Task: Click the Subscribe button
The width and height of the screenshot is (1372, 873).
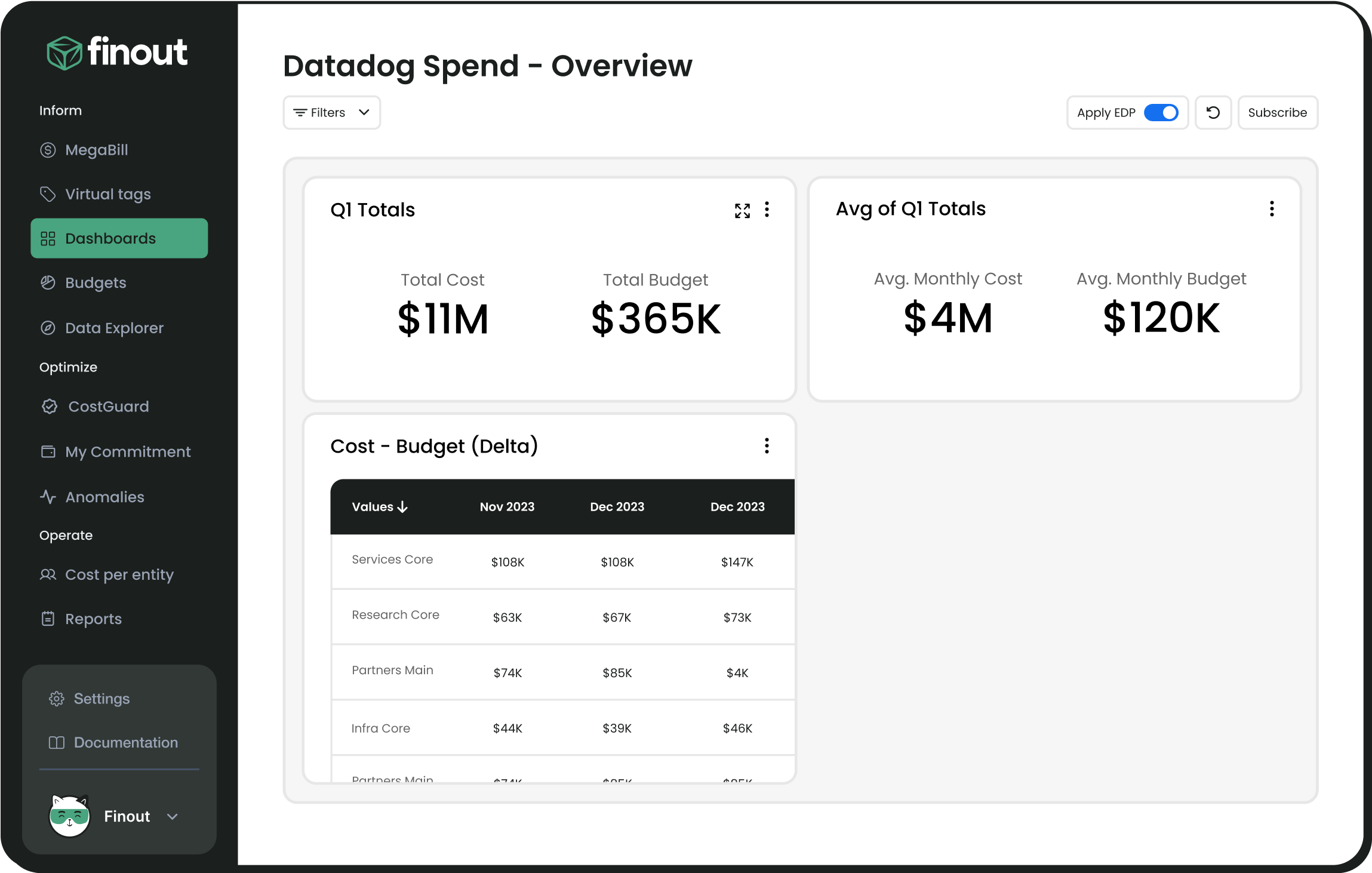Action: click(x=1278, y=112)
